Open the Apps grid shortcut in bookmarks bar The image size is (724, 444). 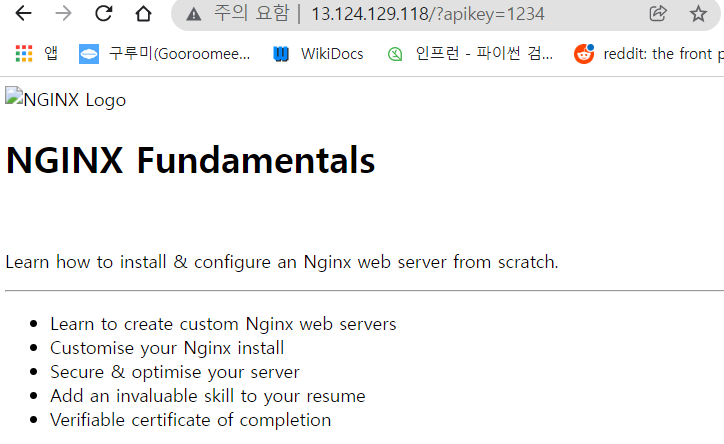tap(36, 54)
